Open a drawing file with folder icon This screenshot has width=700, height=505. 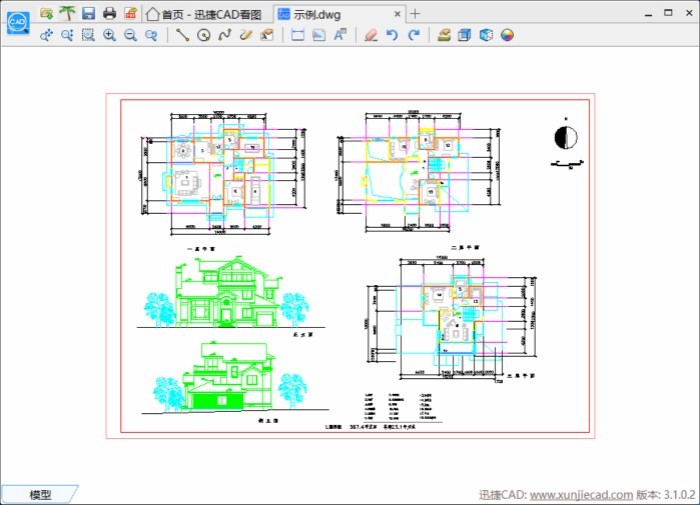pyautogui.click(x=46, y=13)
